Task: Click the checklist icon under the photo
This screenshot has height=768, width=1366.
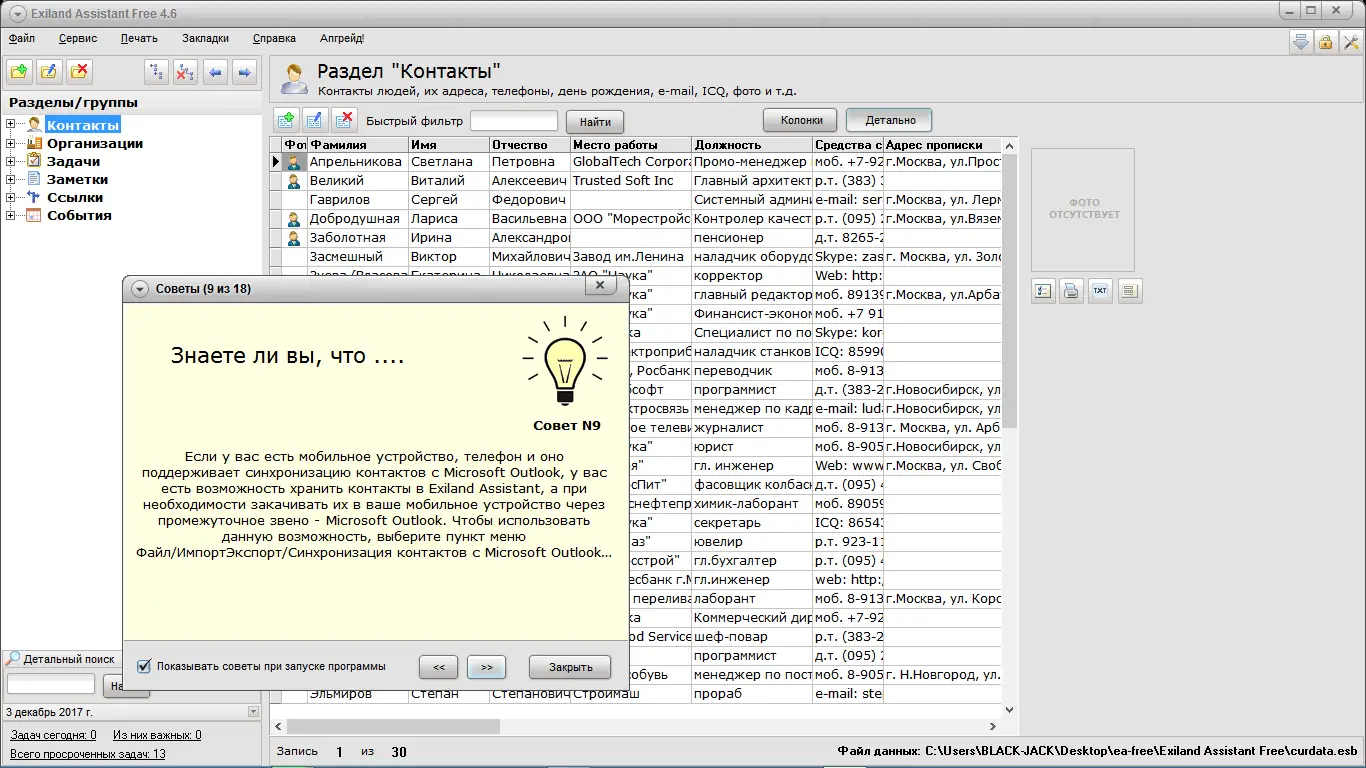Action: (1043, 291)
